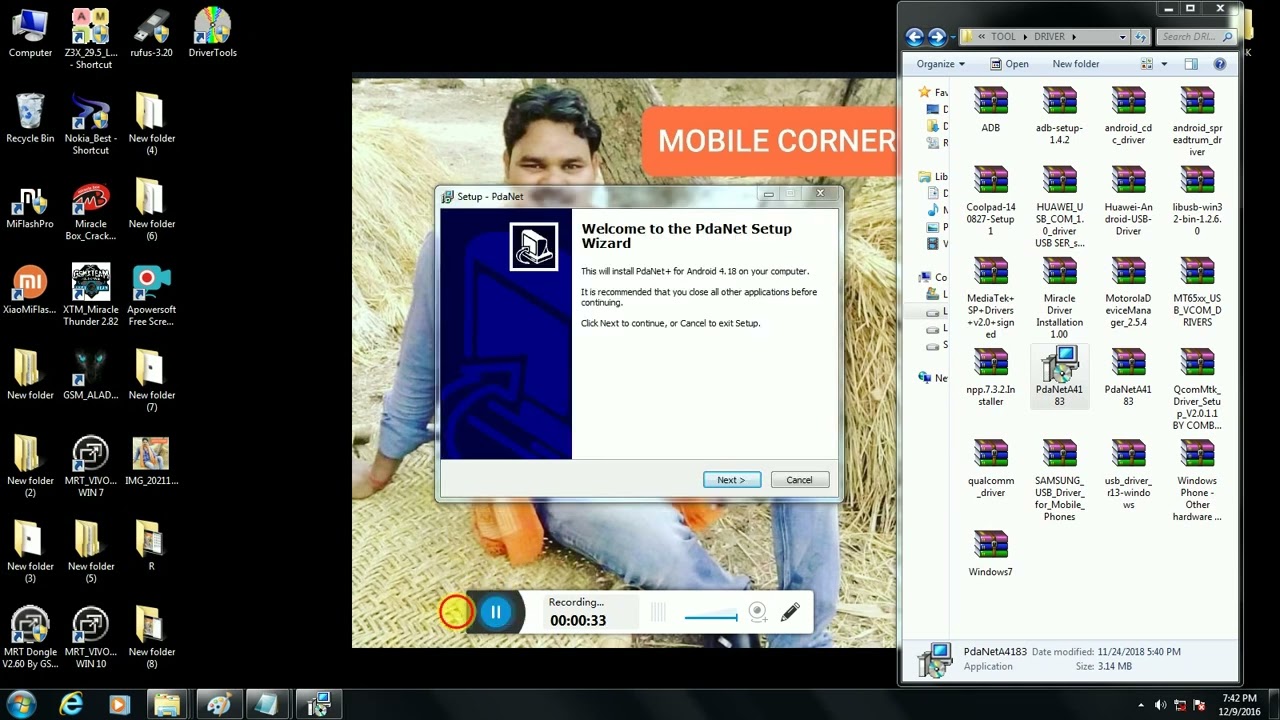The image size is (1280, 720).
Task: Select the Coolpad-140827-Setup1 archive
Action: (x=991, y=201)
